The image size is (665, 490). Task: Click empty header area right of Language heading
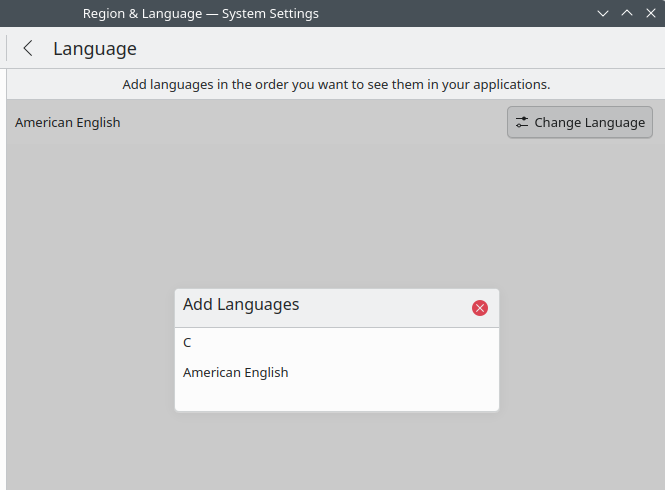[x=400, y=48]
